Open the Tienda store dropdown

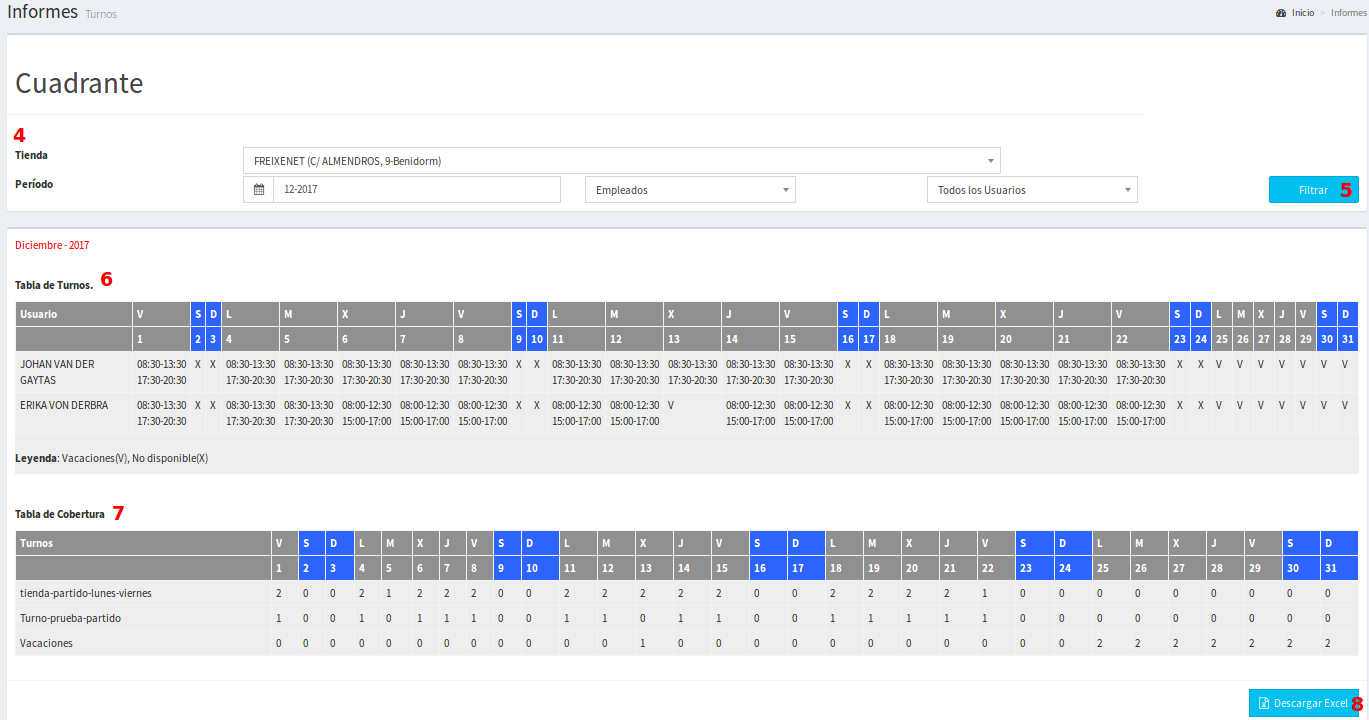pos(621,161)
